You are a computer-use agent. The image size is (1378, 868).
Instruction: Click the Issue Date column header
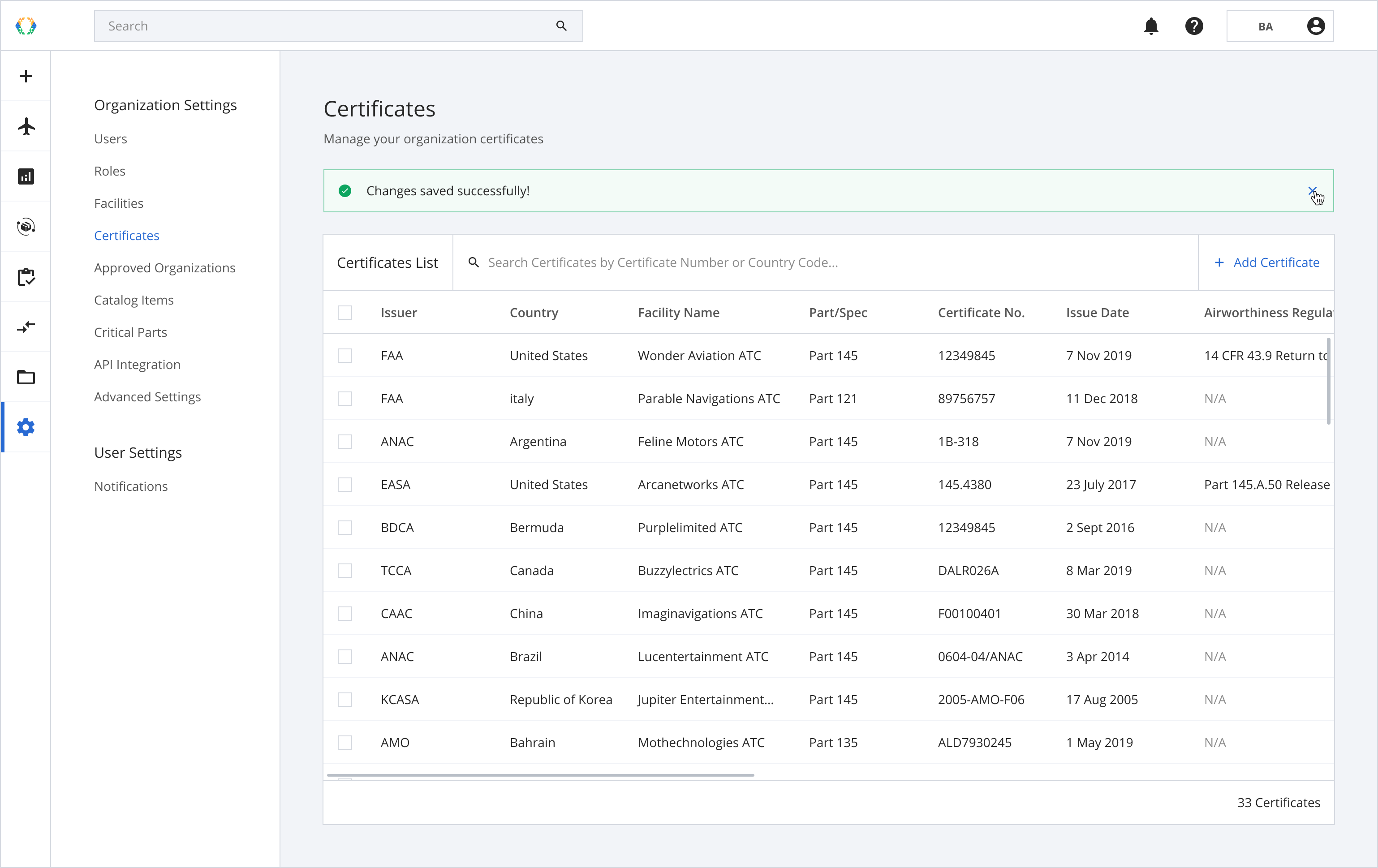click(1097, 313)
